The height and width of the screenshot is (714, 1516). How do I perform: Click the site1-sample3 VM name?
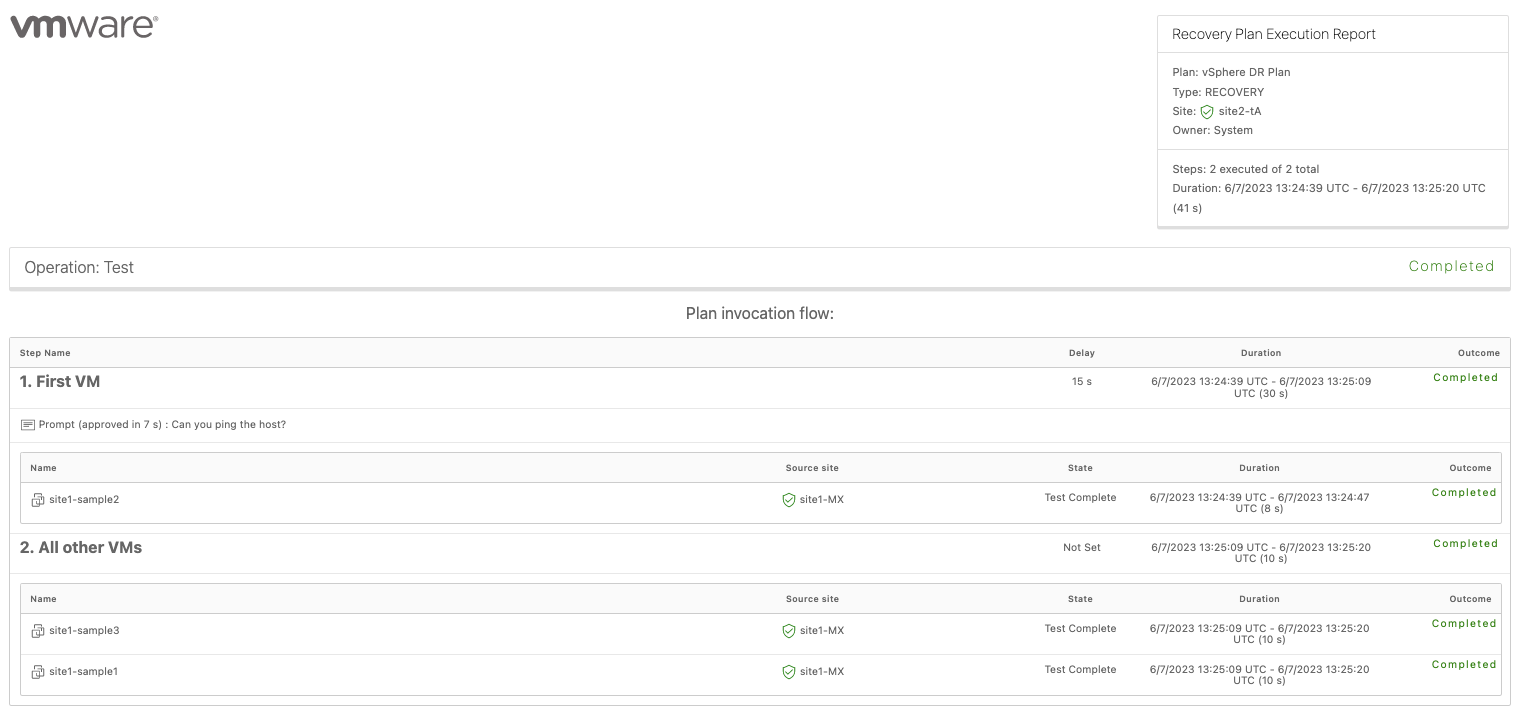point(84,630)
